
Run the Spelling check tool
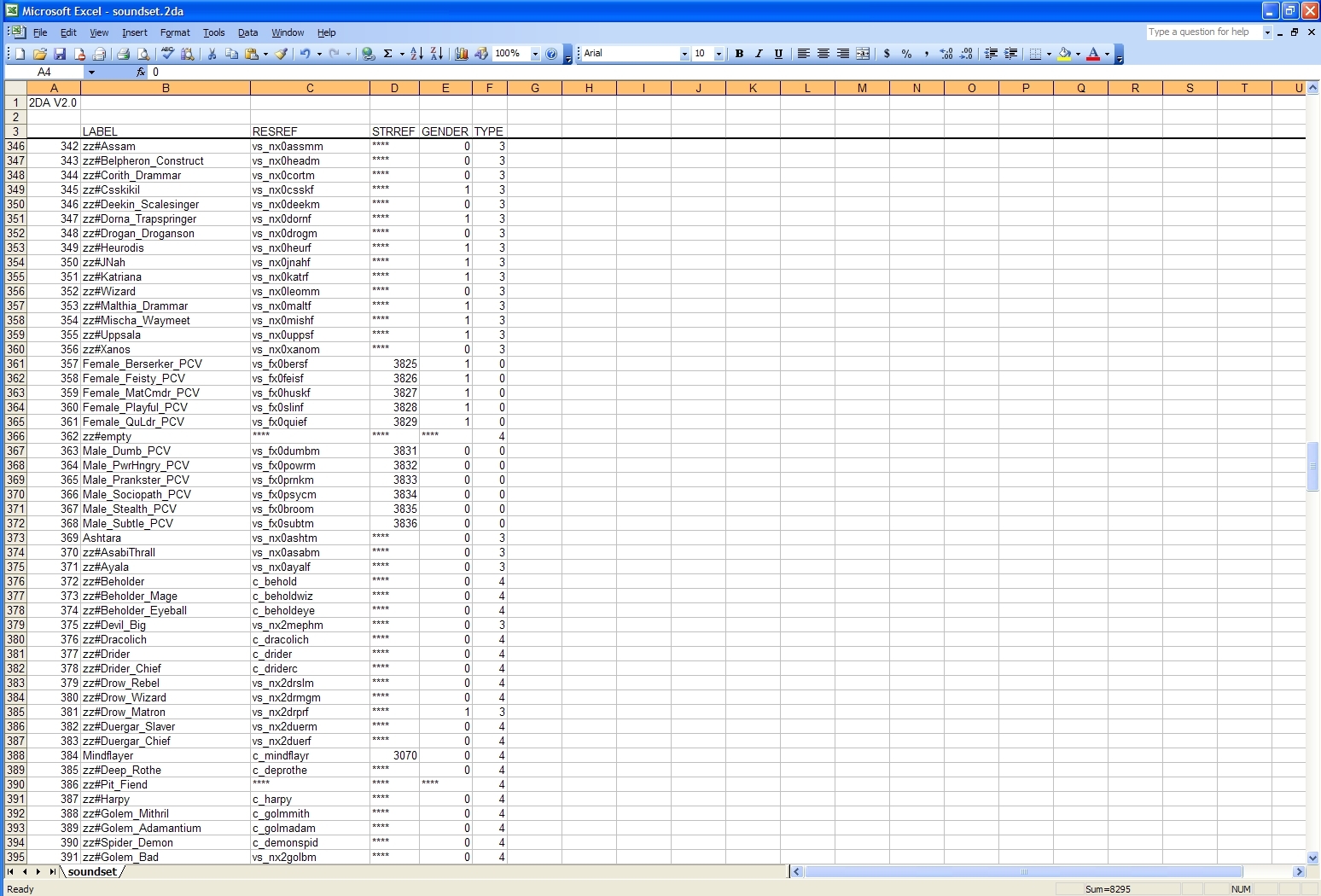pyautogui.click(x=168, y=54)
